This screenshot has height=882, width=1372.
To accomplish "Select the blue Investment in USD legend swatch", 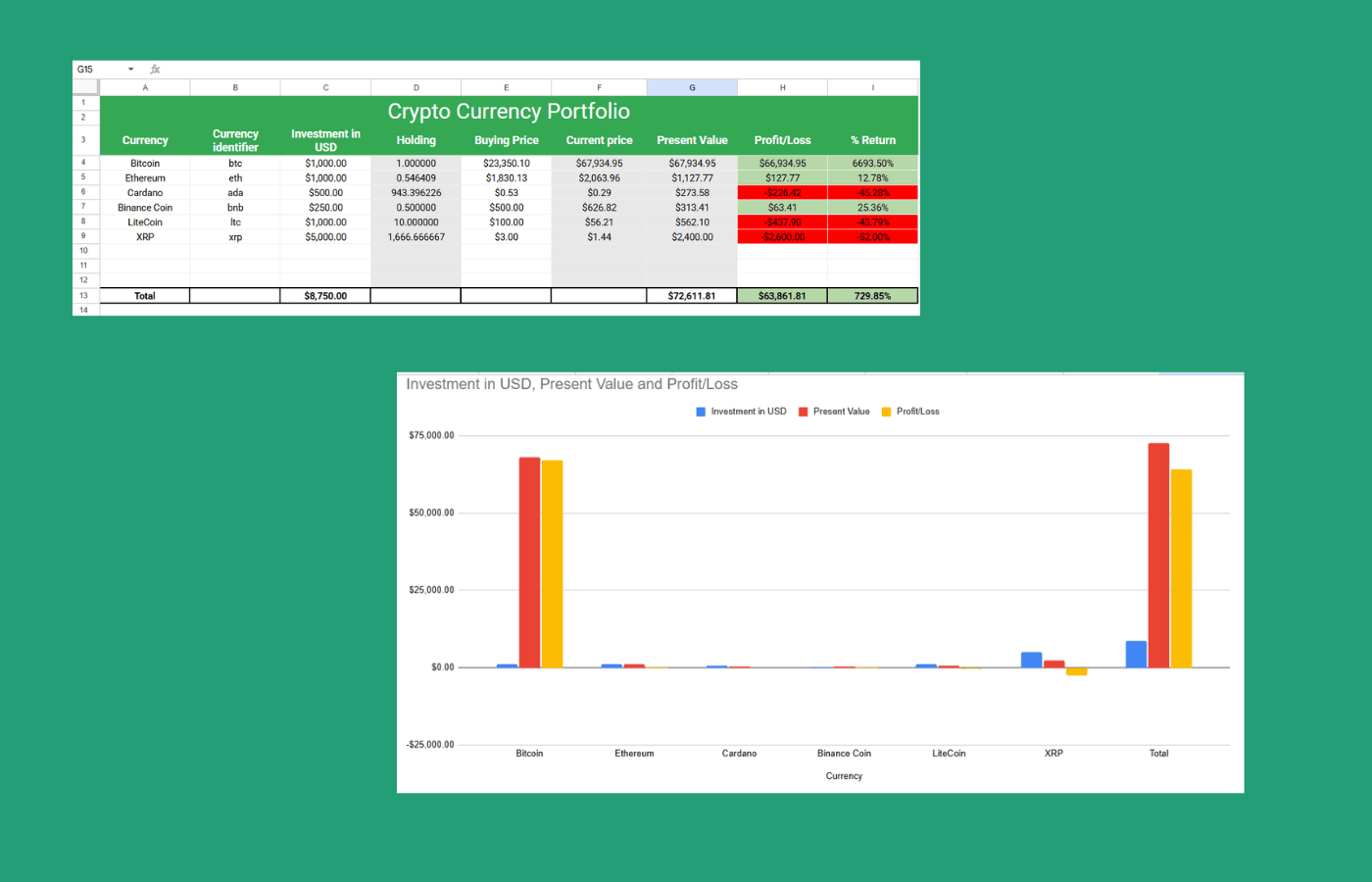I will pyautogui.click(x=700, y=412).
